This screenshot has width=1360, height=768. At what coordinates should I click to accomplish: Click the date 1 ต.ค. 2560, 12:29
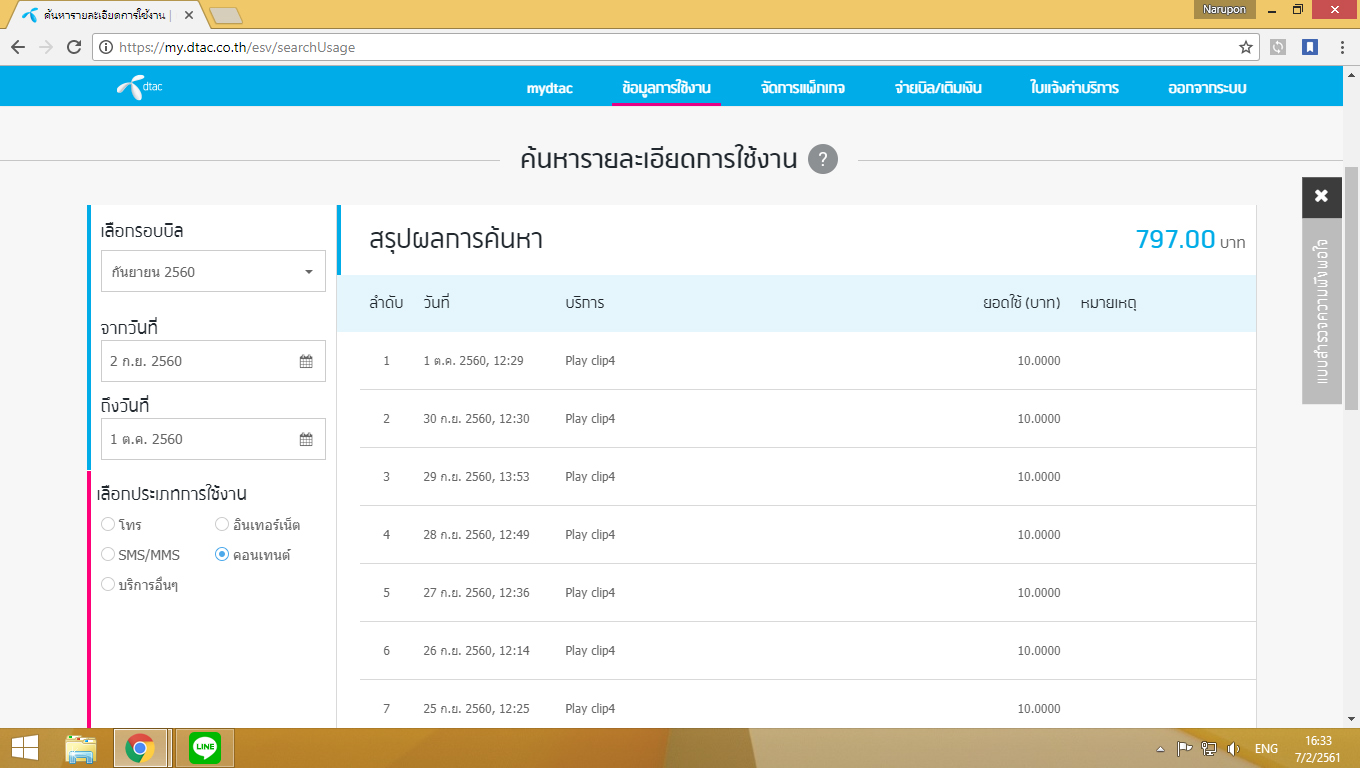click(x=473, y=361)
